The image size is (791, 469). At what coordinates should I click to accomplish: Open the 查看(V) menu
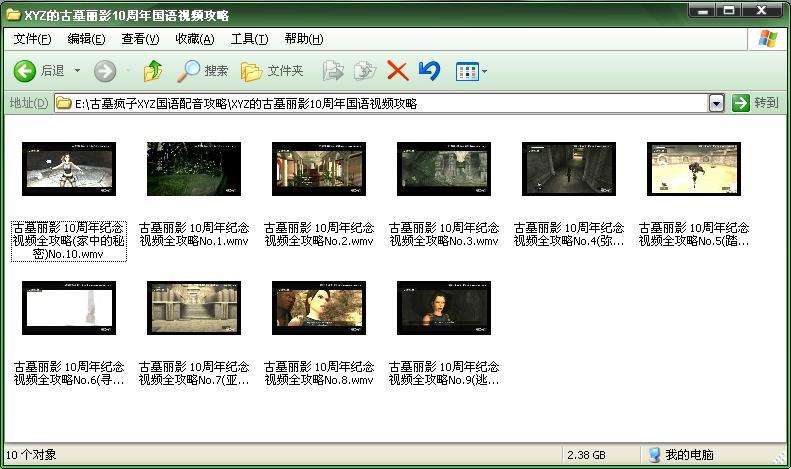[x=140, y=39]
